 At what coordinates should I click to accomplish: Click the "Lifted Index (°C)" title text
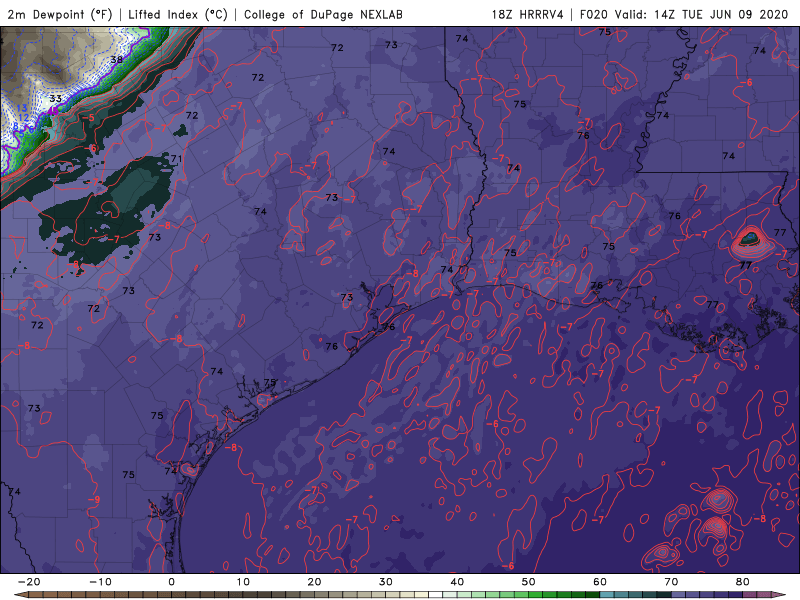click(178, 14)
